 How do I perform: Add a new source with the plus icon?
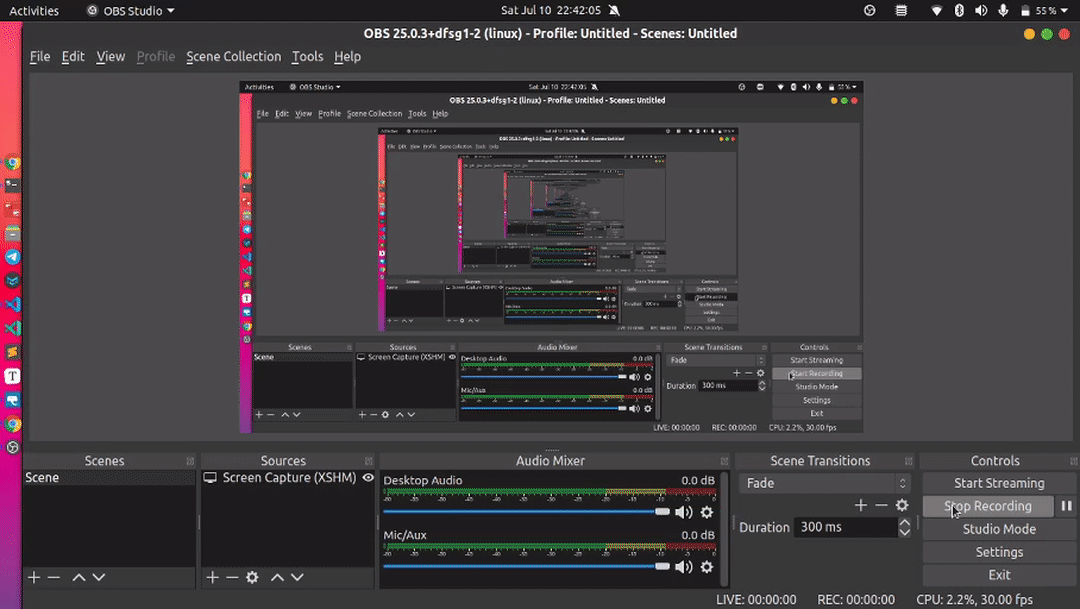(x=212, y=577)
